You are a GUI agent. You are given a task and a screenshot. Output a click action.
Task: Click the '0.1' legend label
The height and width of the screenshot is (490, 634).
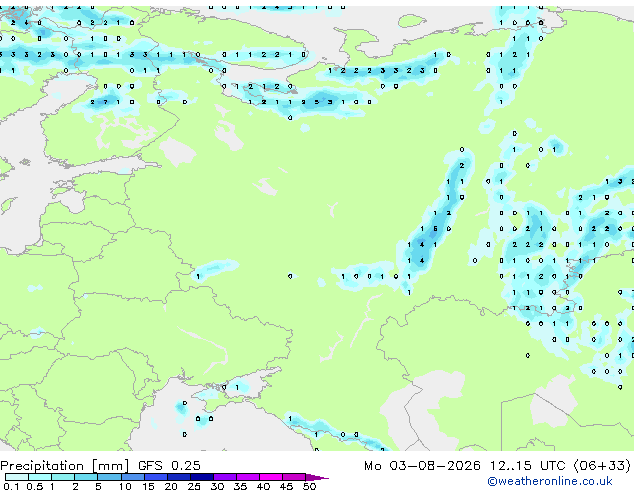(x=11, y=486)
